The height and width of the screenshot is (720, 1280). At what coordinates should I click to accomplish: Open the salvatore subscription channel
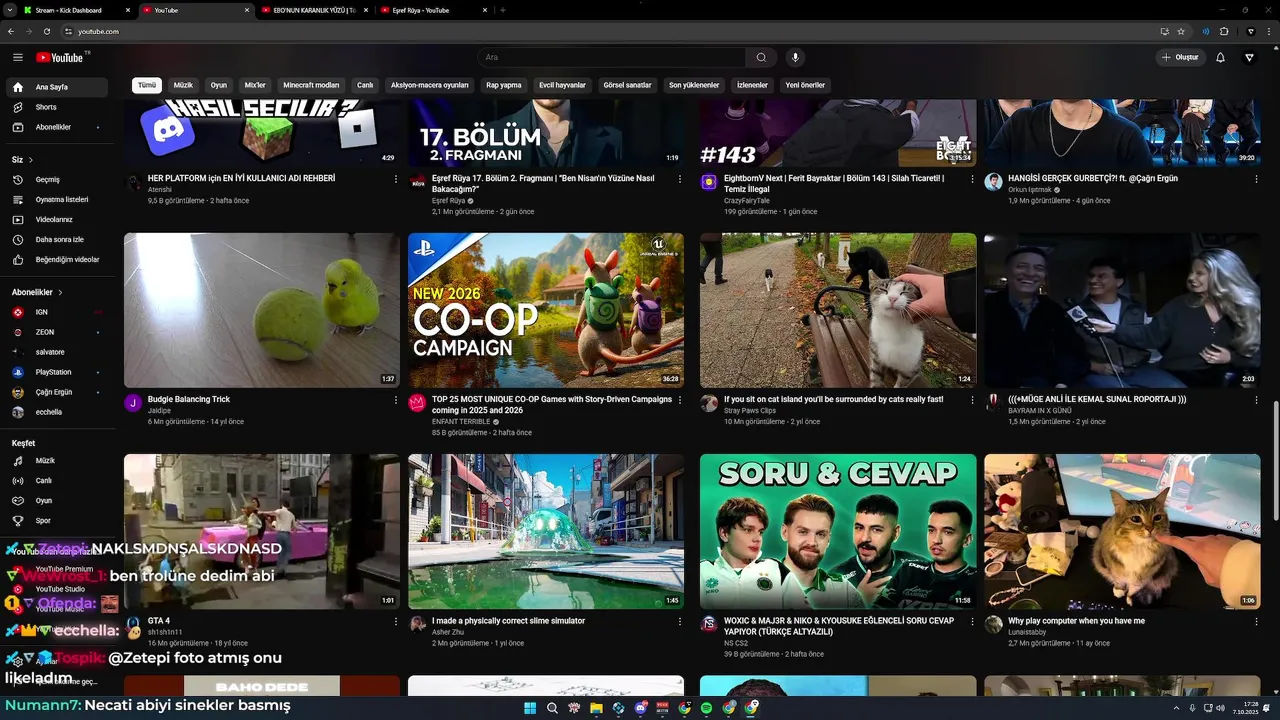click(x=58, y=352)
